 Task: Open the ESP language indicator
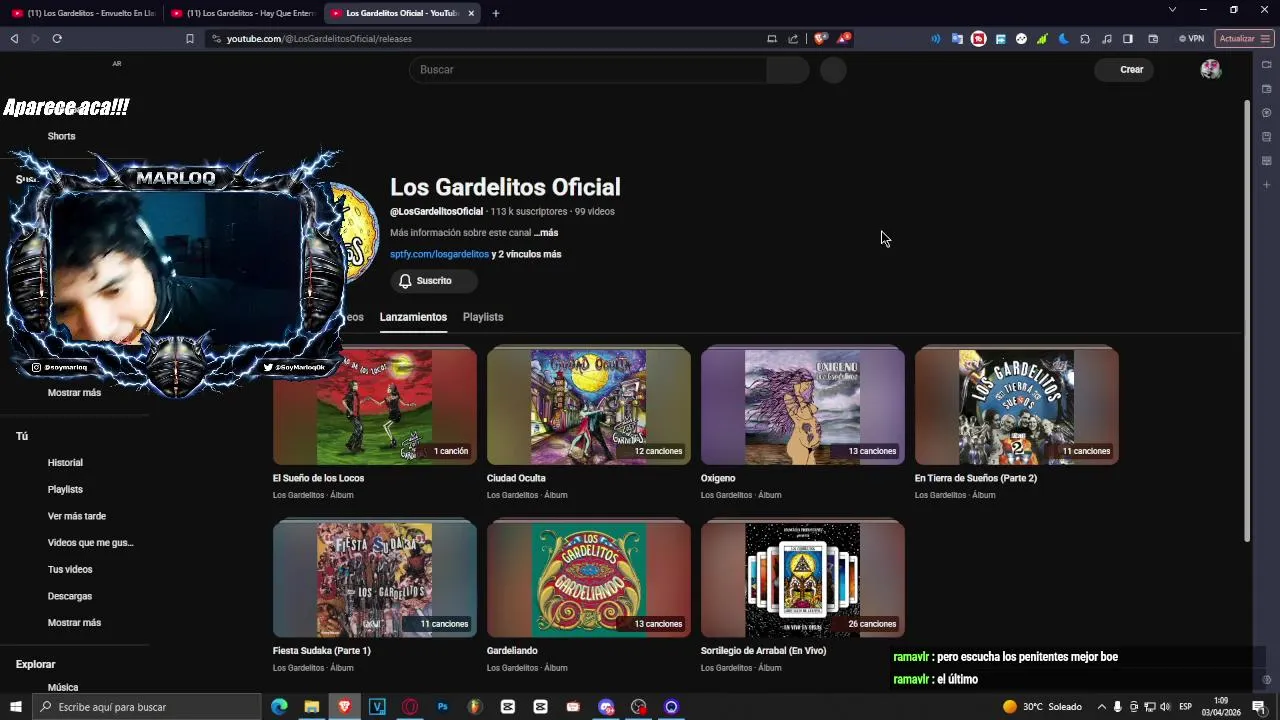pyautogui.click(x=1185, y=707)
